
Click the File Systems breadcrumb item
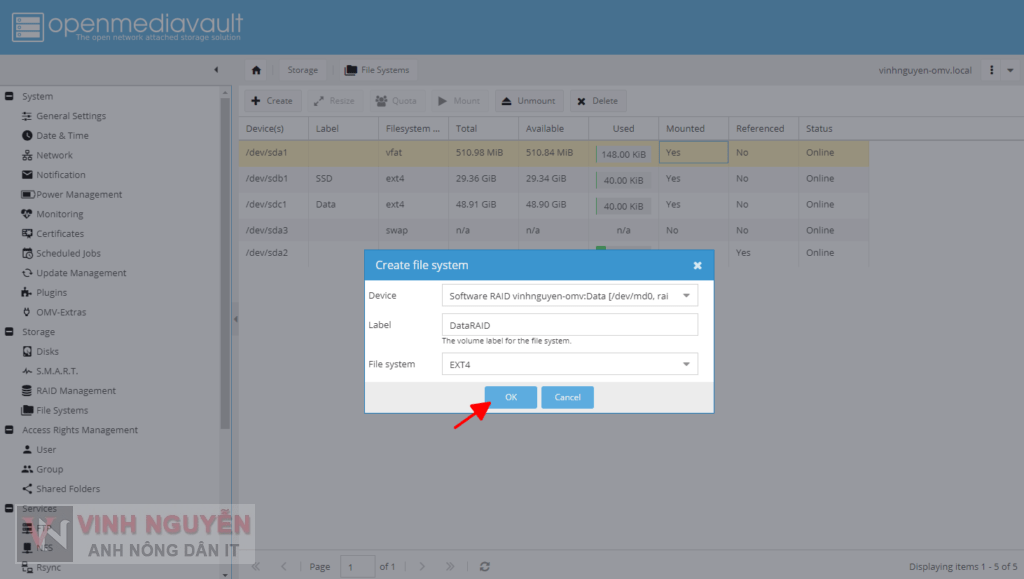click(377, 69)
